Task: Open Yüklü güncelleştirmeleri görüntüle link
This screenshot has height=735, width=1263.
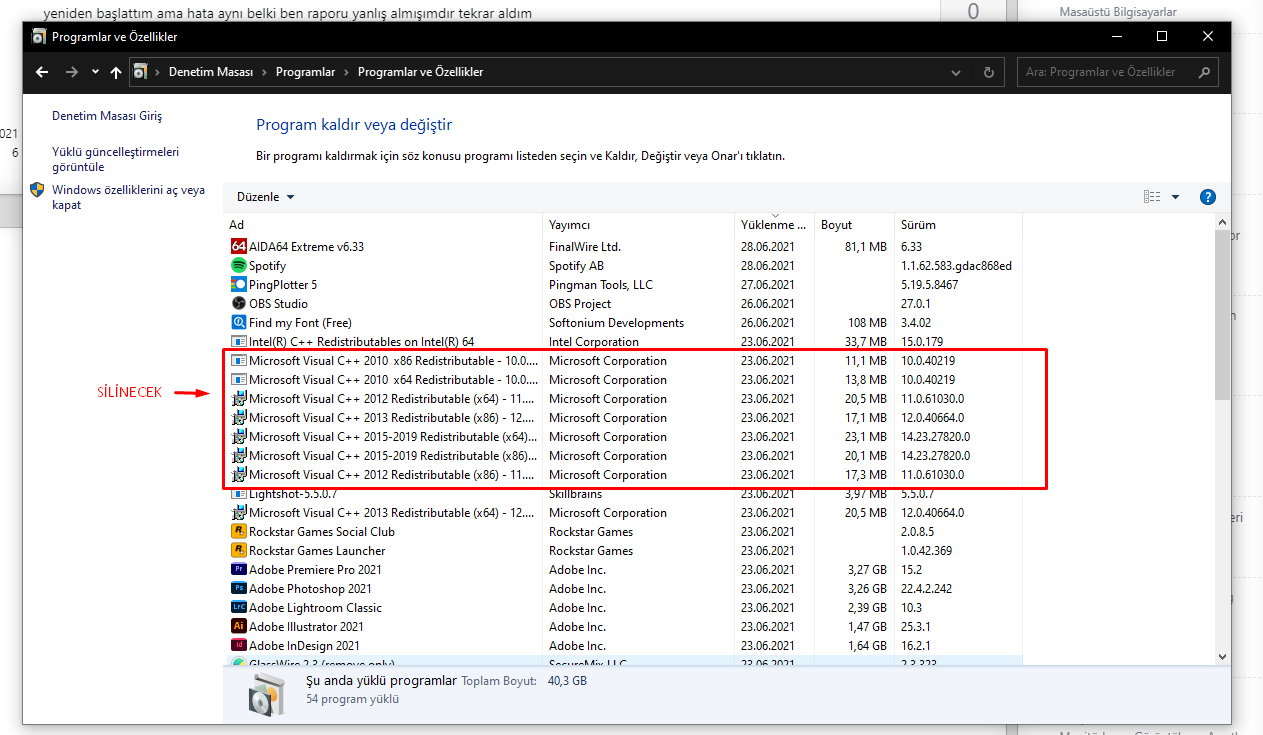Action: click(115, 159)
